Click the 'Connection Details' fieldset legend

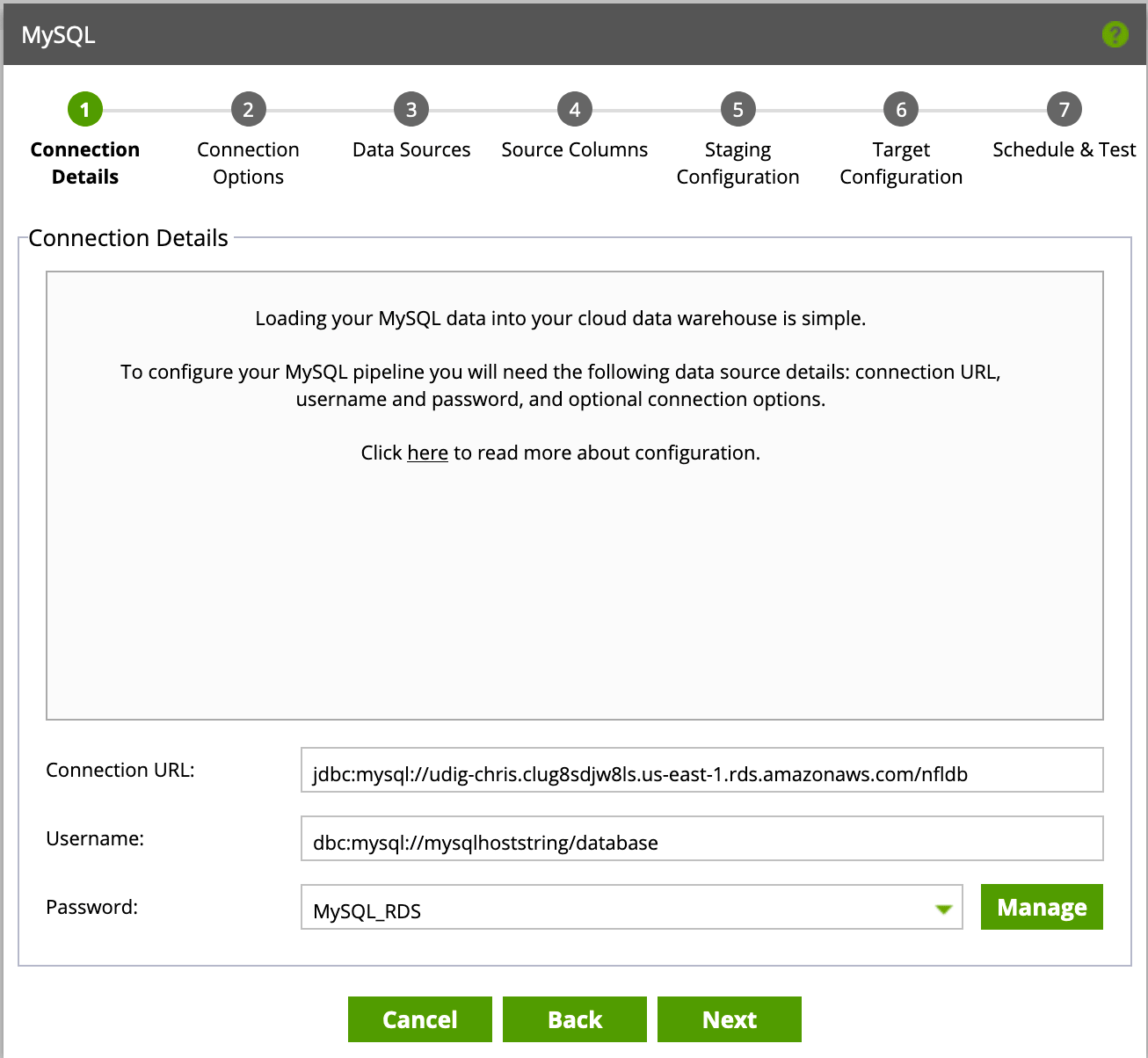click(x=128, y=238)
